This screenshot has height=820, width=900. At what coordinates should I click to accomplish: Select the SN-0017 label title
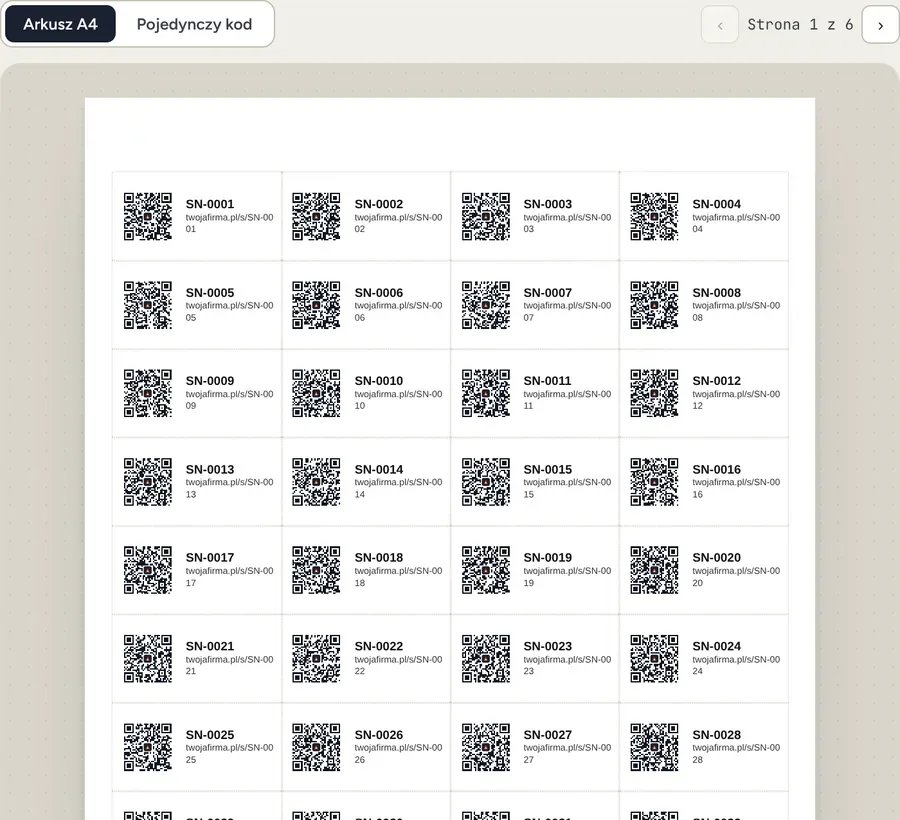(x=210, y=558)
